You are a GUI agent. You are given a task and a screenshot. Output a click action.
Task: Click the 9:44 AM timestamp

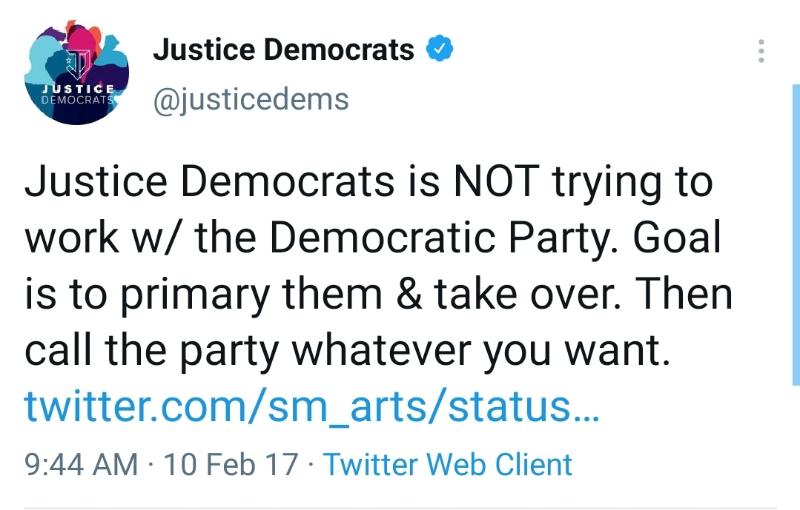pyautogui.click(x=82, y=465)
